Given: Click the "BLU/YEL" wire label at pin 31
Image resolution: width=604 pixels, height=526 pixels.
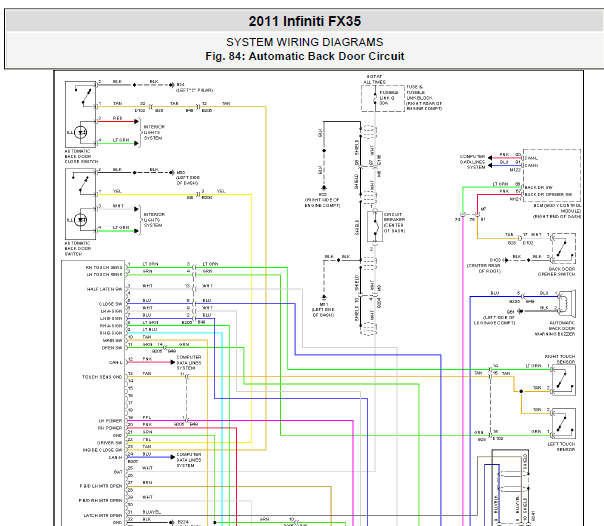Looking at the screenshot, I should pos(151,512).
